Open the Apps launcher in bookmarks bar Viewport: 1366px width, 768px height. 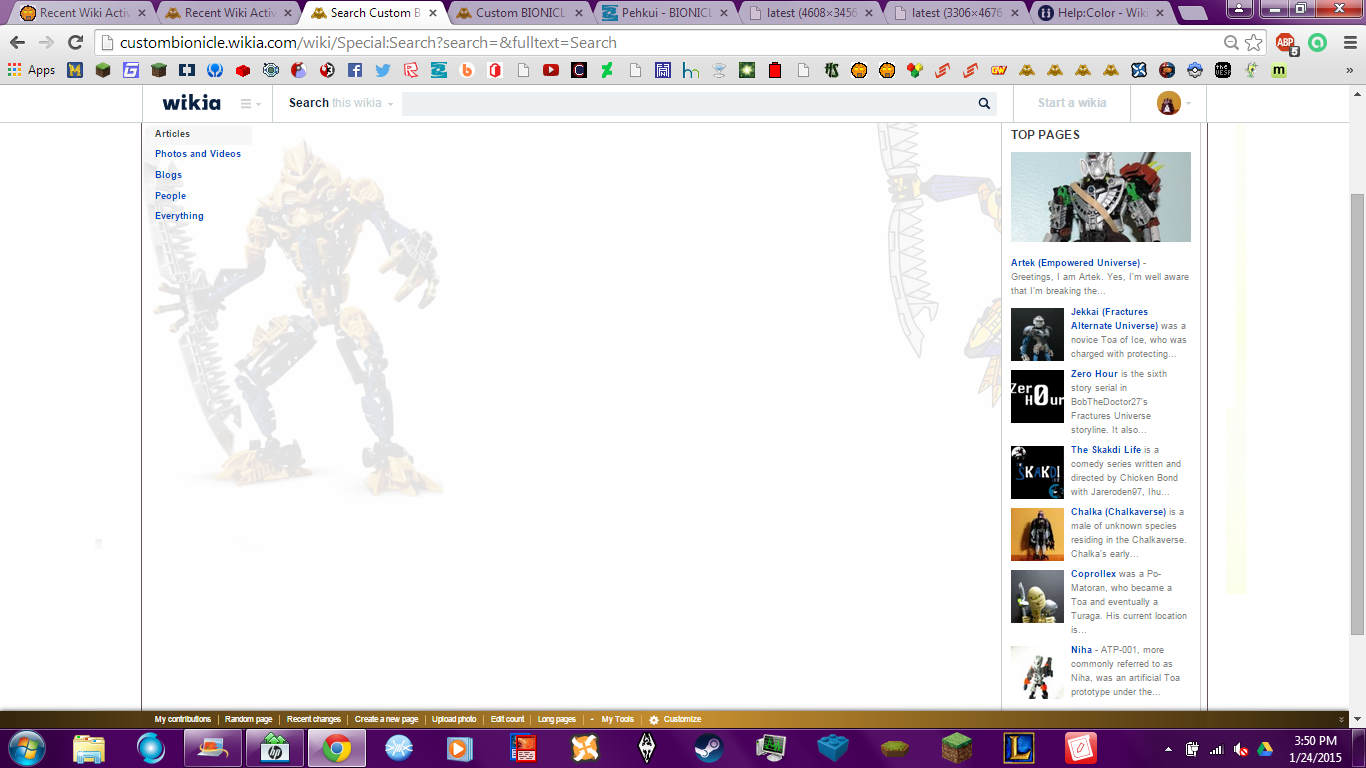click(31, 70)
